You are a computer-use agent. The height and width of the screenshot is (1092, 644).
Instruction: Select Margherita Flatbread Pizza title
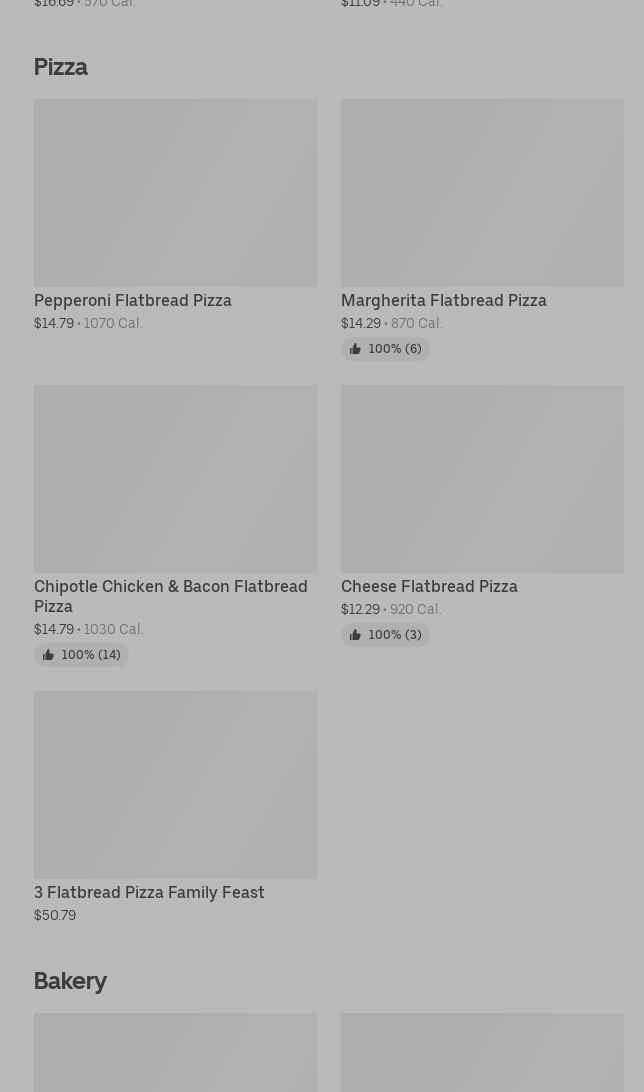(444, 300)
